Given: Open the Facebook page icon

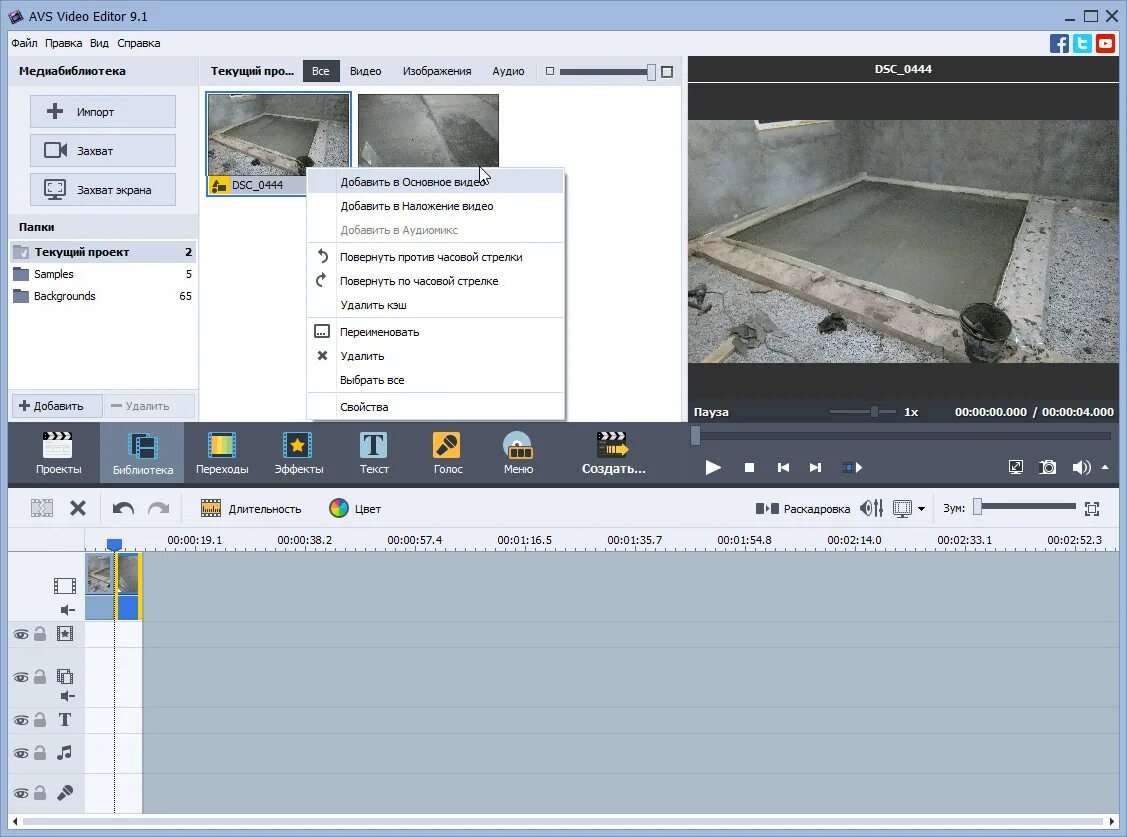Looking at the screenshot, I should coord(1059,43).
